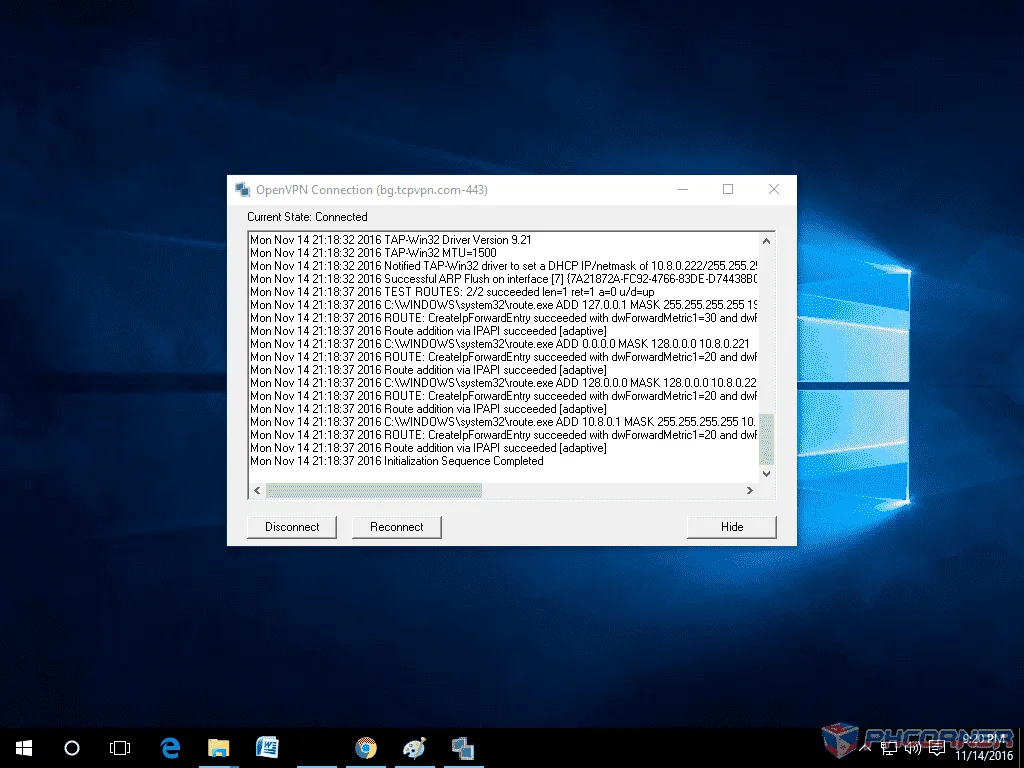Switch to Google Chrome on taskbar
Screen dimensions: 1024x768
pos(366,748)
